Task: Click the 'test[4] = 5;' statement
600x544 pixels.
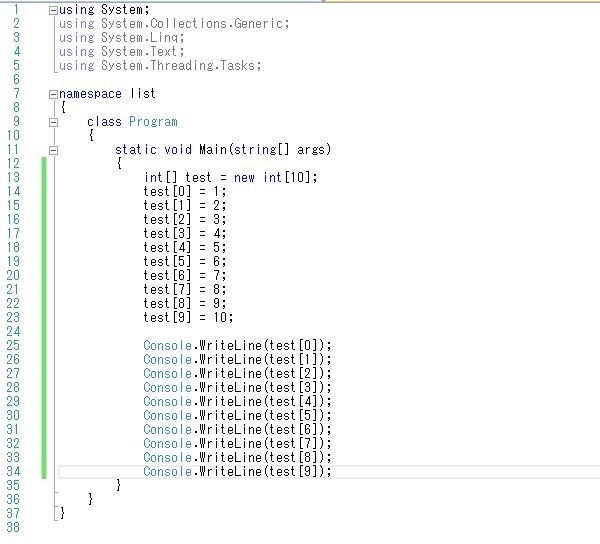Action: [x=185, y=248]
